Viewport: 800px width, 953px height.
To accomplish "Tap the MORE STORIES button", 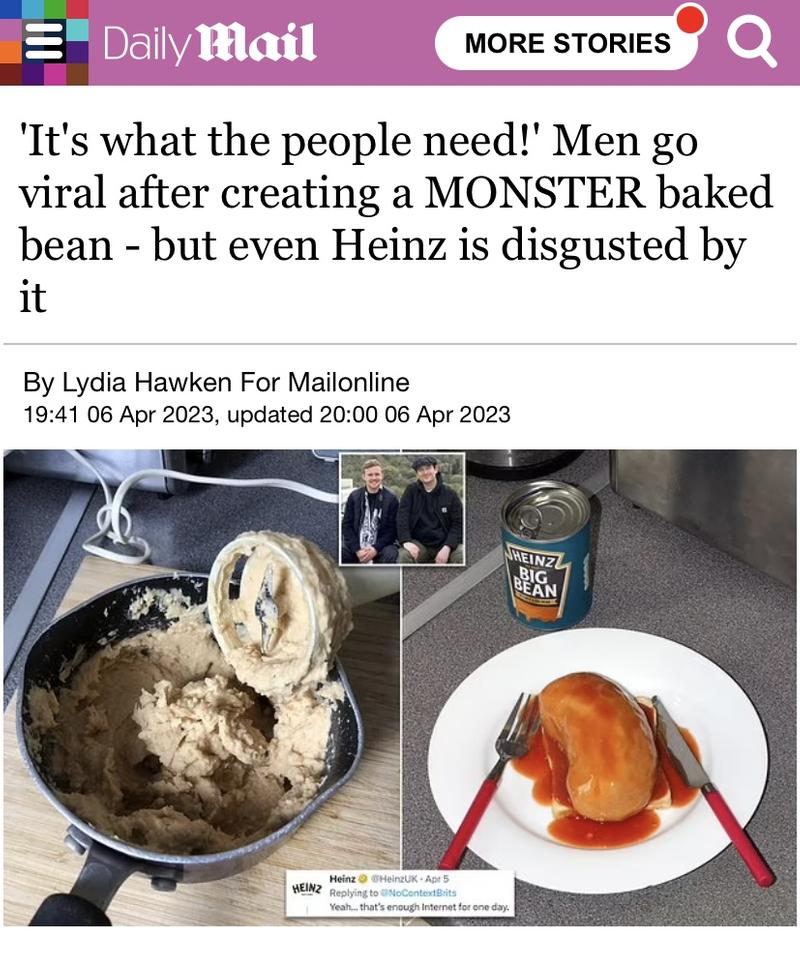I will pos(567,43).
